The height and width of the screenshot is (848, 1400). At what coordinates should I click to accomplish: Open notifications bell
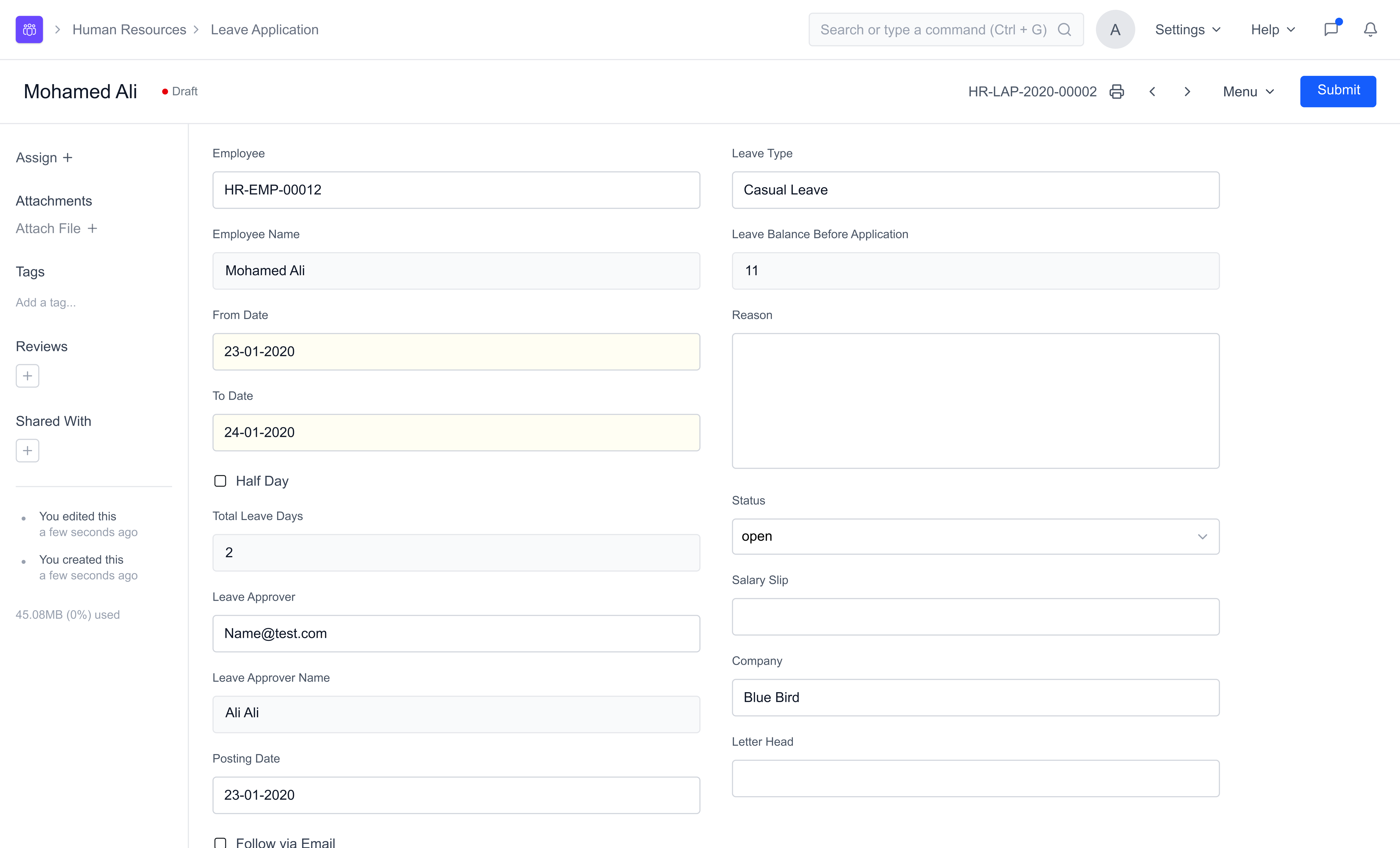(x=1370, y=30)
